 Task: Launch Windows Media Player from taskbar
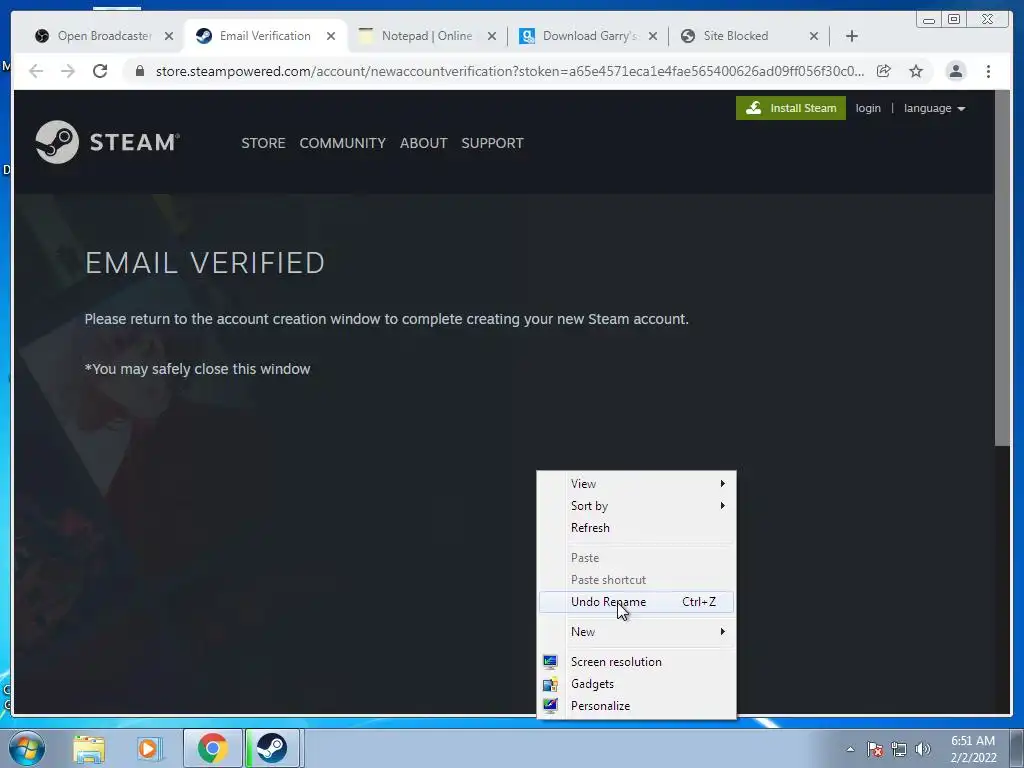point(149,748)
